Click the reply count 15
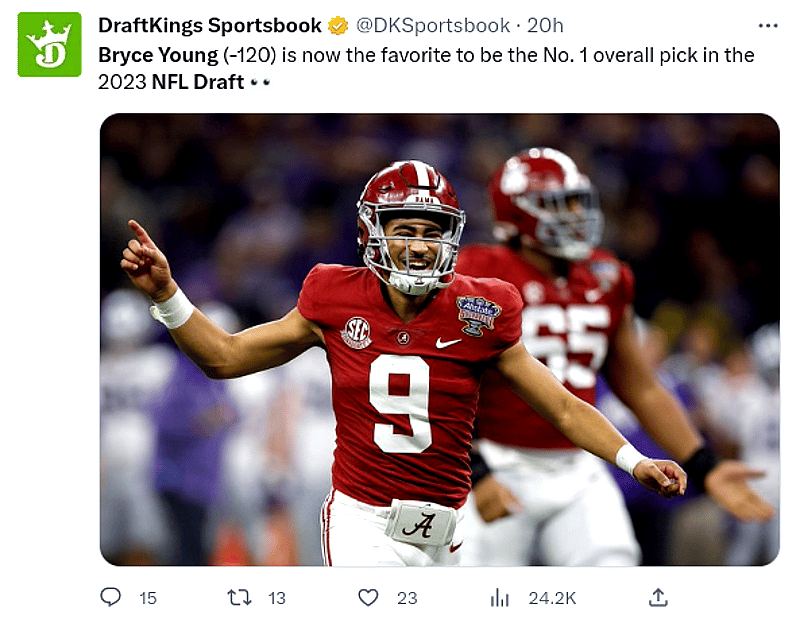Screen dimensions: 800x627 (148, 598)
